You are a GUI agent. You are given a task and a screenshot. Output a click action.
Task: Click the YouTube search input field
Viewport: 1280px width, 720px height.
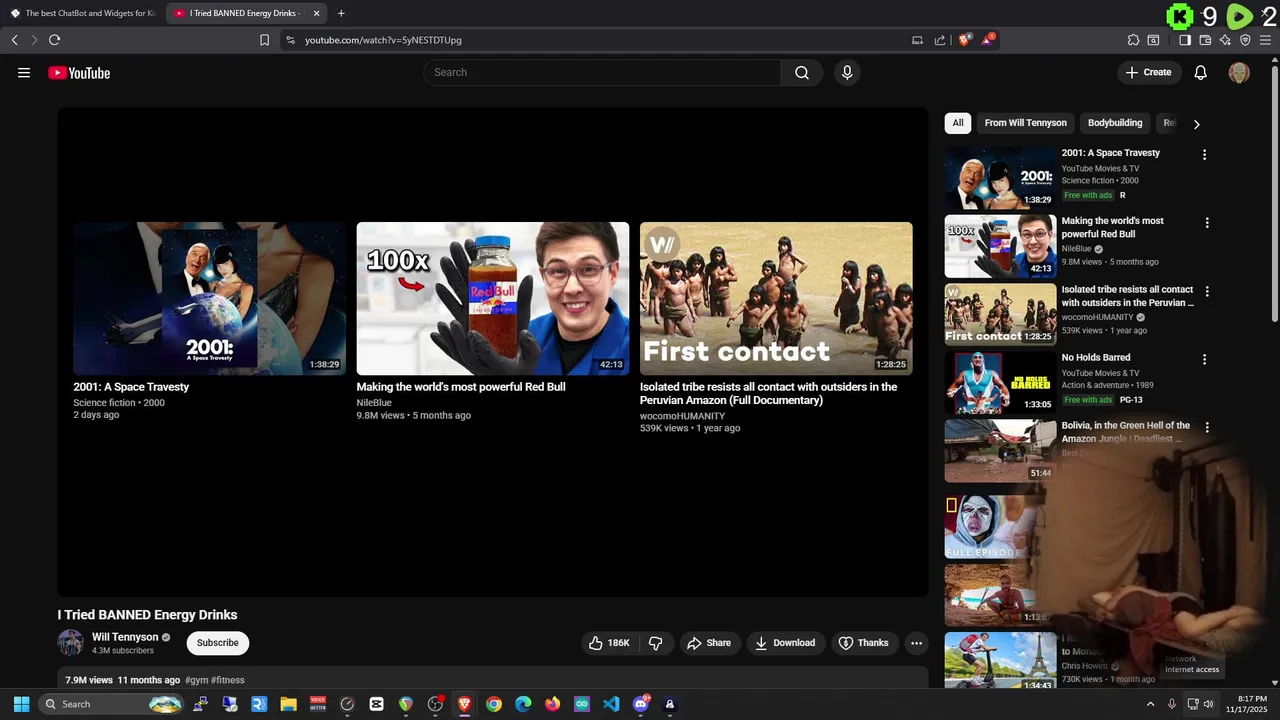[x=602, y=72]
